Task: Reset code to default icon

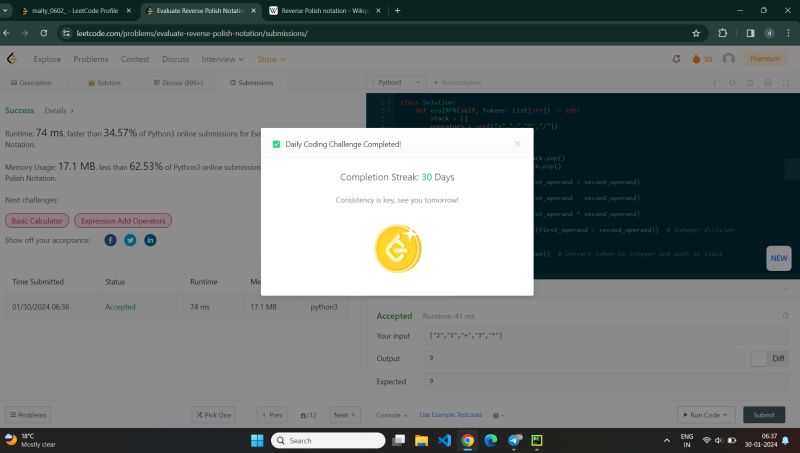Action: point(750,83)
